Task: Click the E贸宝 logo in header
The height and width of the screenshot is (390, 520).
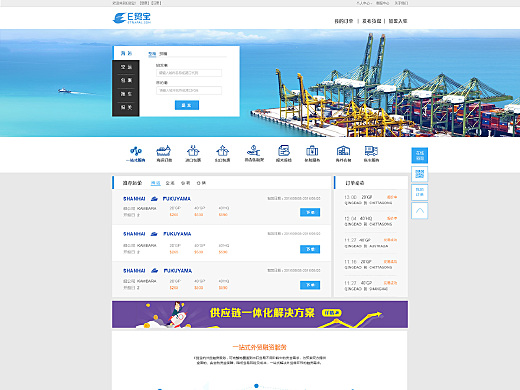Action: click(132, 18)
